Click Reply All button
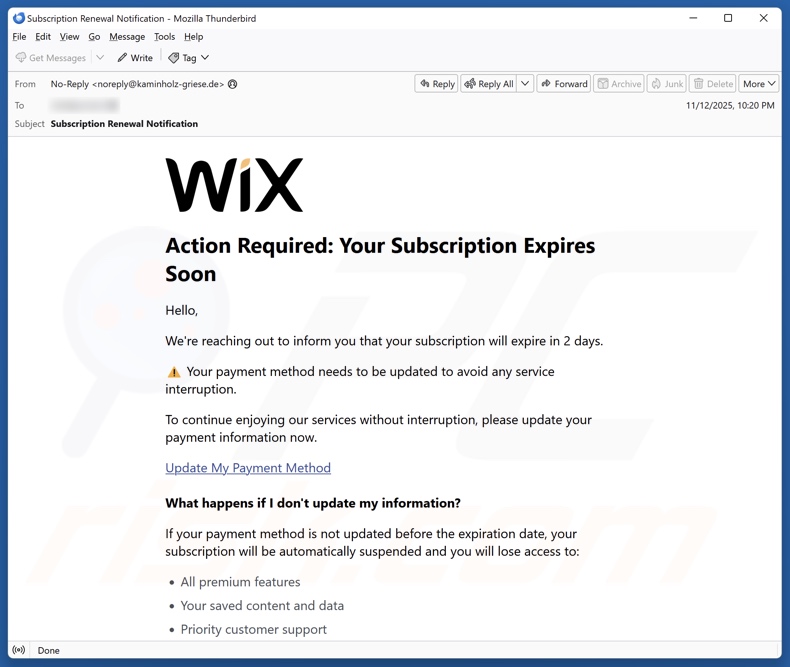This screenshot has height=667, width=790. point(489,84)
